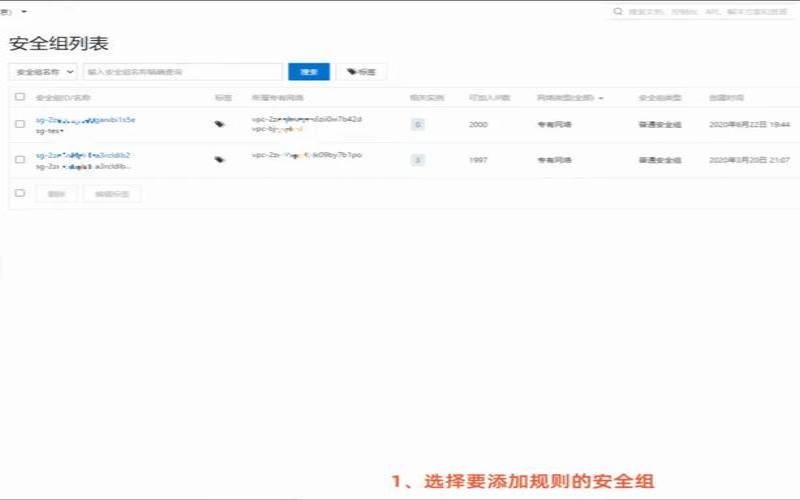Tick the select-all checkbox in the table header

20,96
